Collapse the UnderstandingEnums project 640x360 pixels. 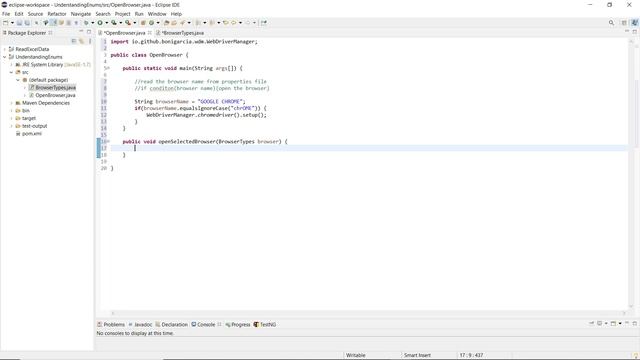click(x=4, y=57)
